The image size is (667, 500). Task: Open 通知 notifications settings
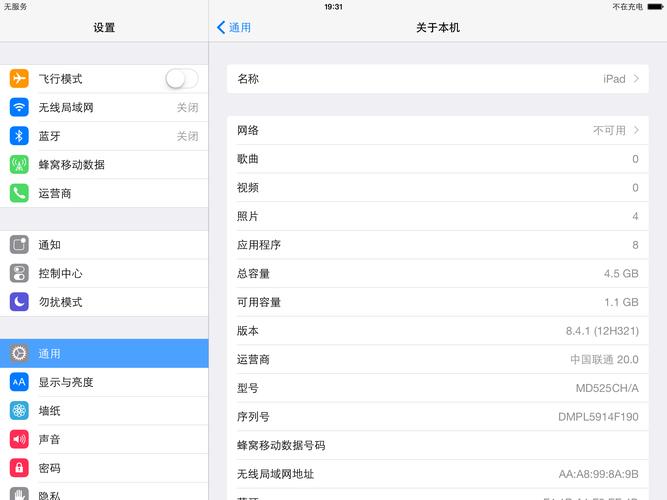[104, 245]
